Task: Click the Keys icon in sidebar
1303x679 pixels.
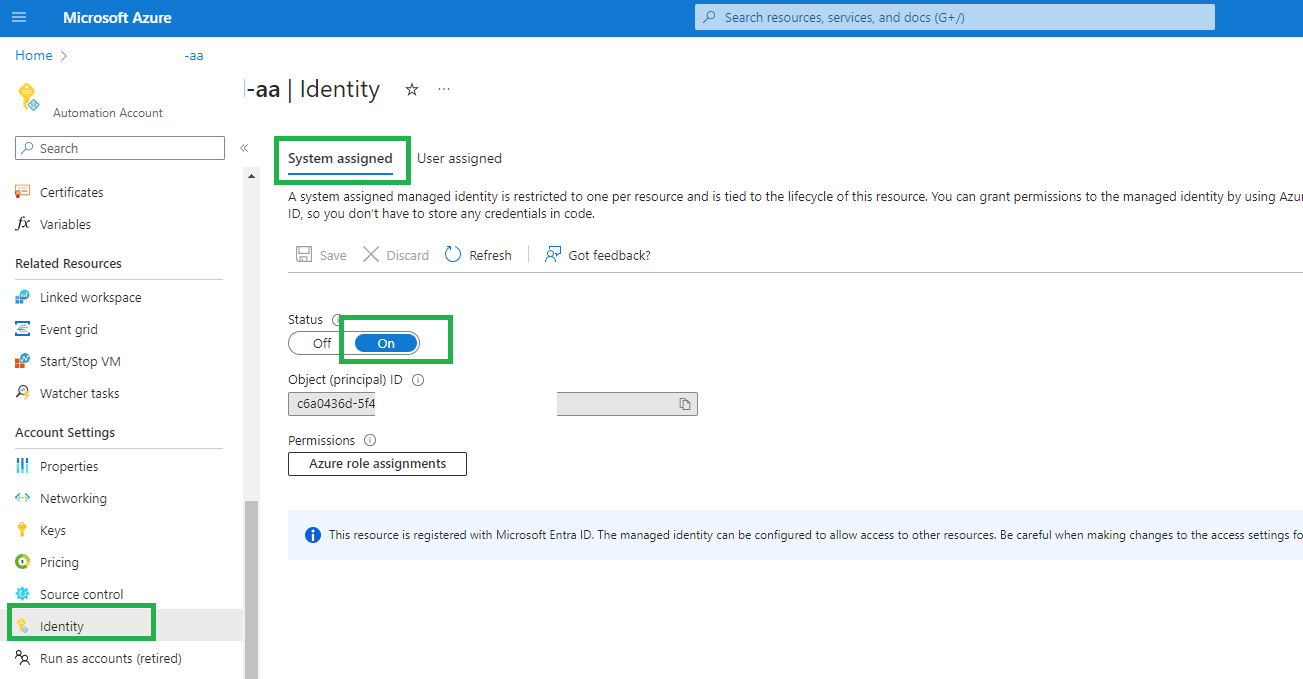Action: pyautogui.click(x=23, y=530)
